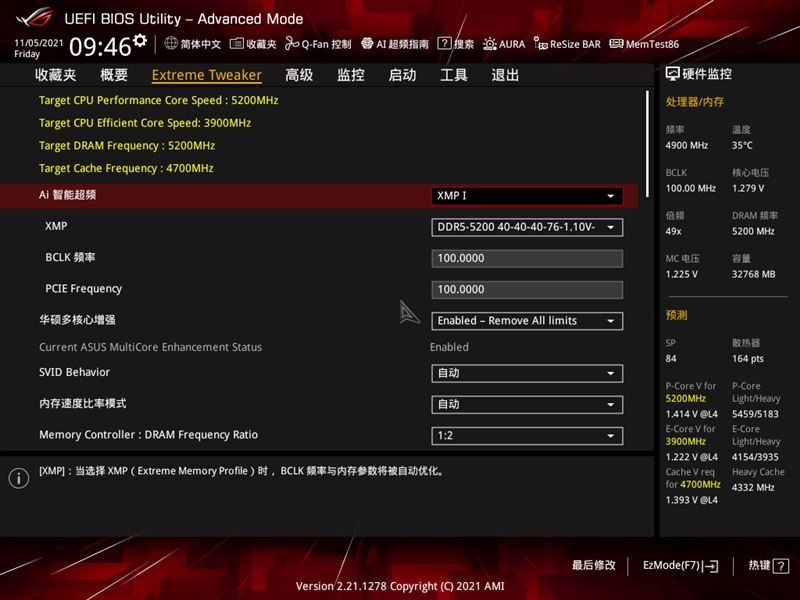This screenshot has height=600, width=800.
Task: Click the 09:46 clock display
Action: 100,47
